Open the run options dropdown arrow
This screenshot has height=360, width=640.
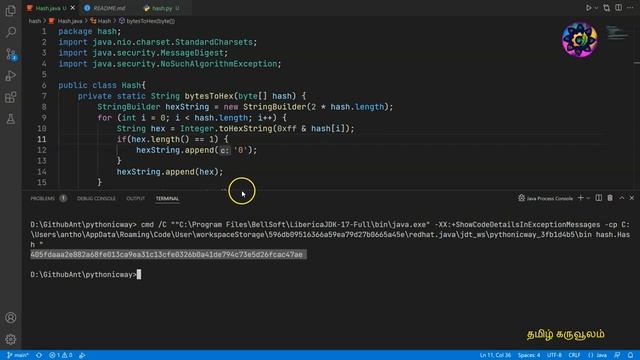pyautogui.click(x=596, y=8)
